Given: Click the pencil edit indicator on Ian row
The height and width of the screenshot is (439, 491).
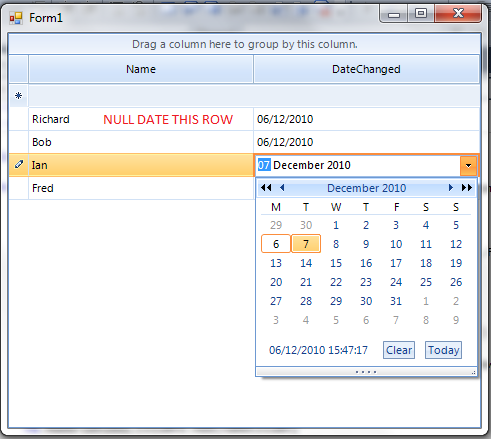Looking at the screenshot, I should (19, 165).
